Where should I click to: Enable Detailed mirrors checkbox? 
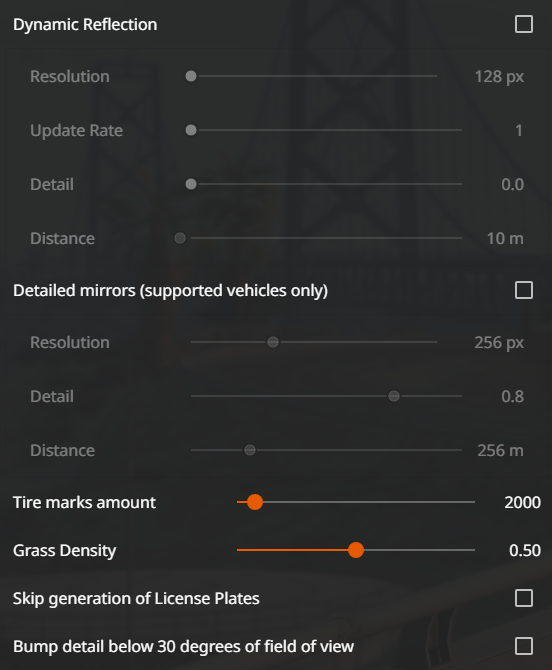coord(523,290)
